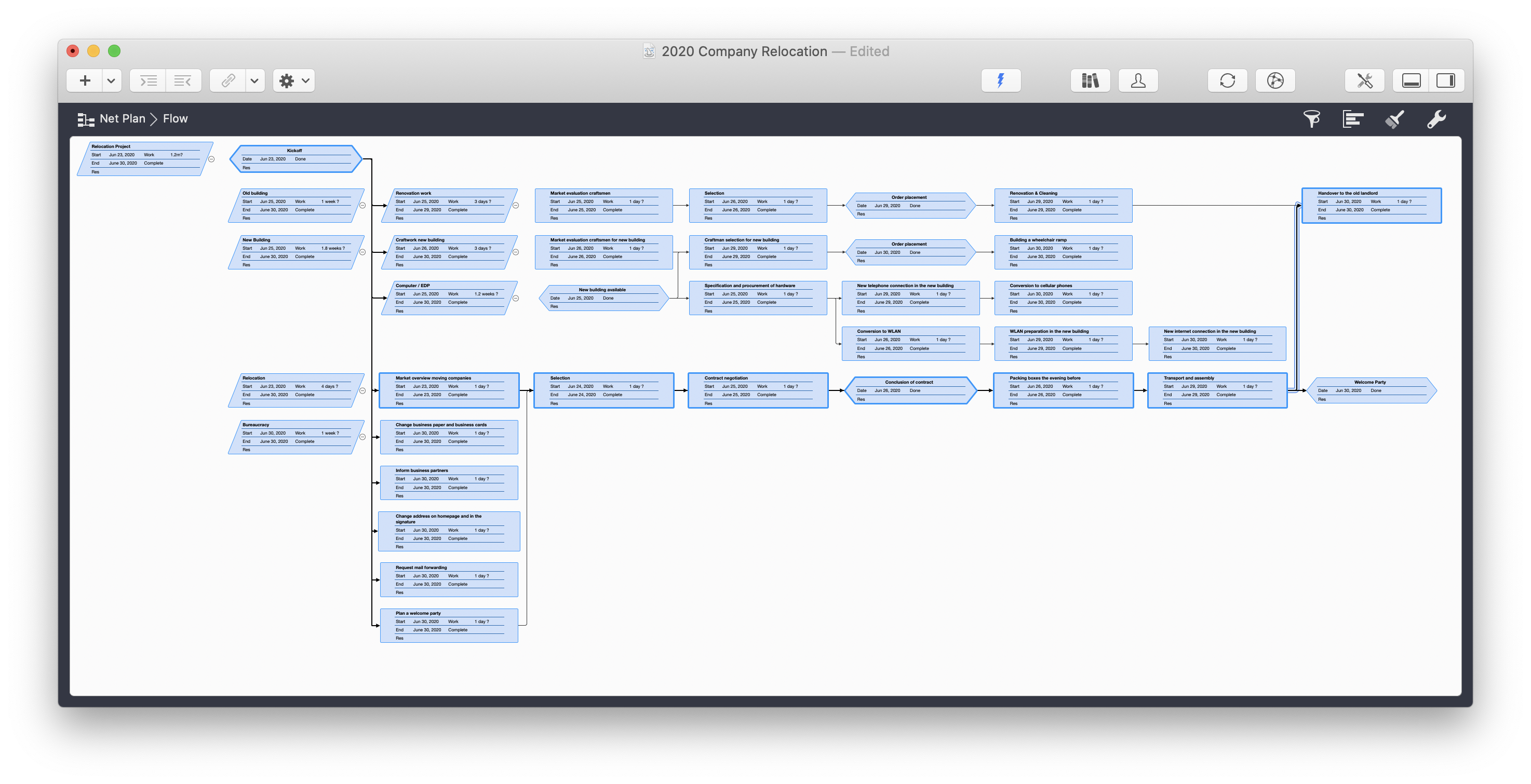
Task: Click the lightning bolt button
Action: 1001,81
